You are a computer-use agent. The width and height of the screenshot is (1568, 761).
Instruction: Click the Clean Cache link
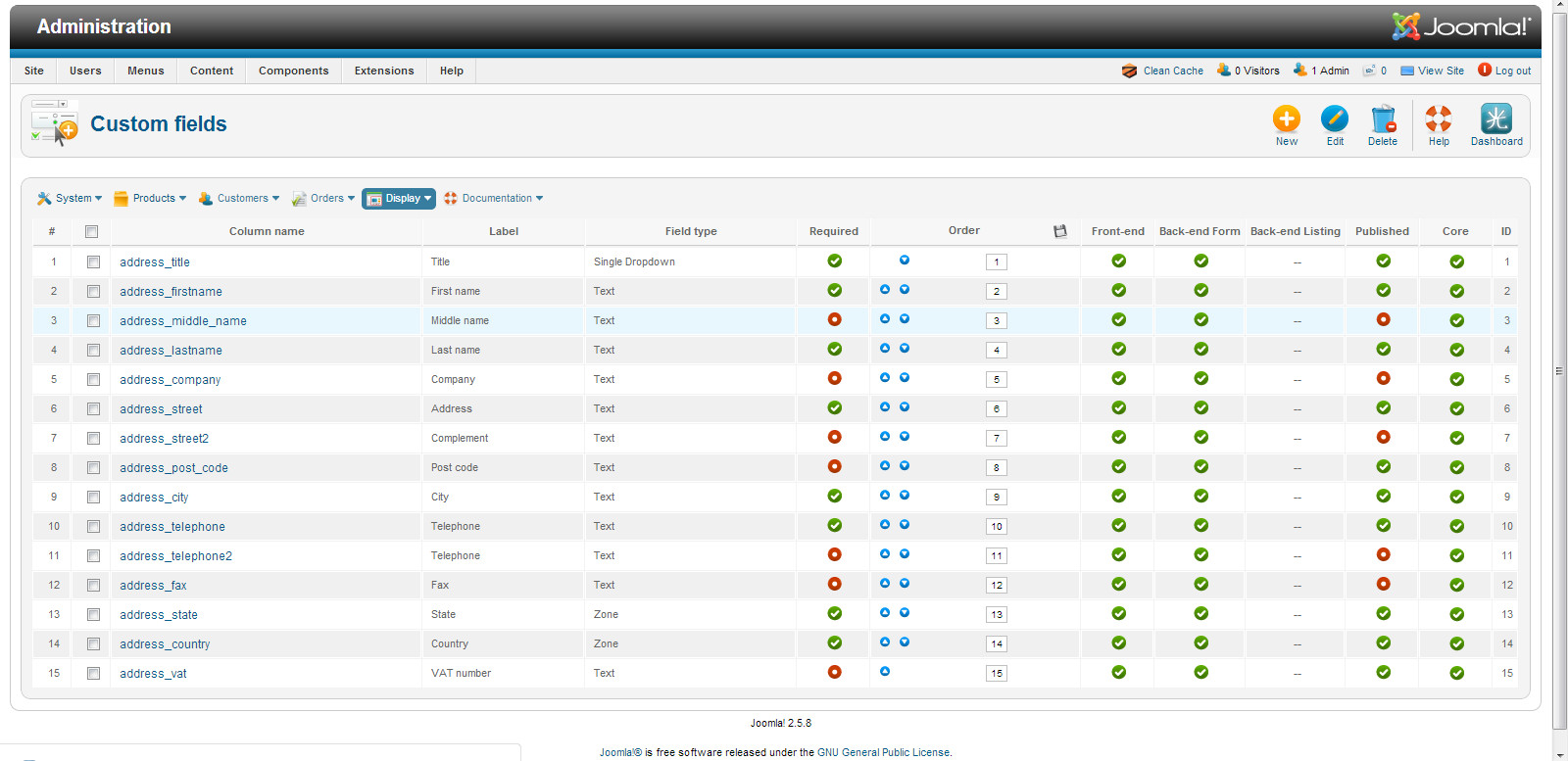[1172, 71]
